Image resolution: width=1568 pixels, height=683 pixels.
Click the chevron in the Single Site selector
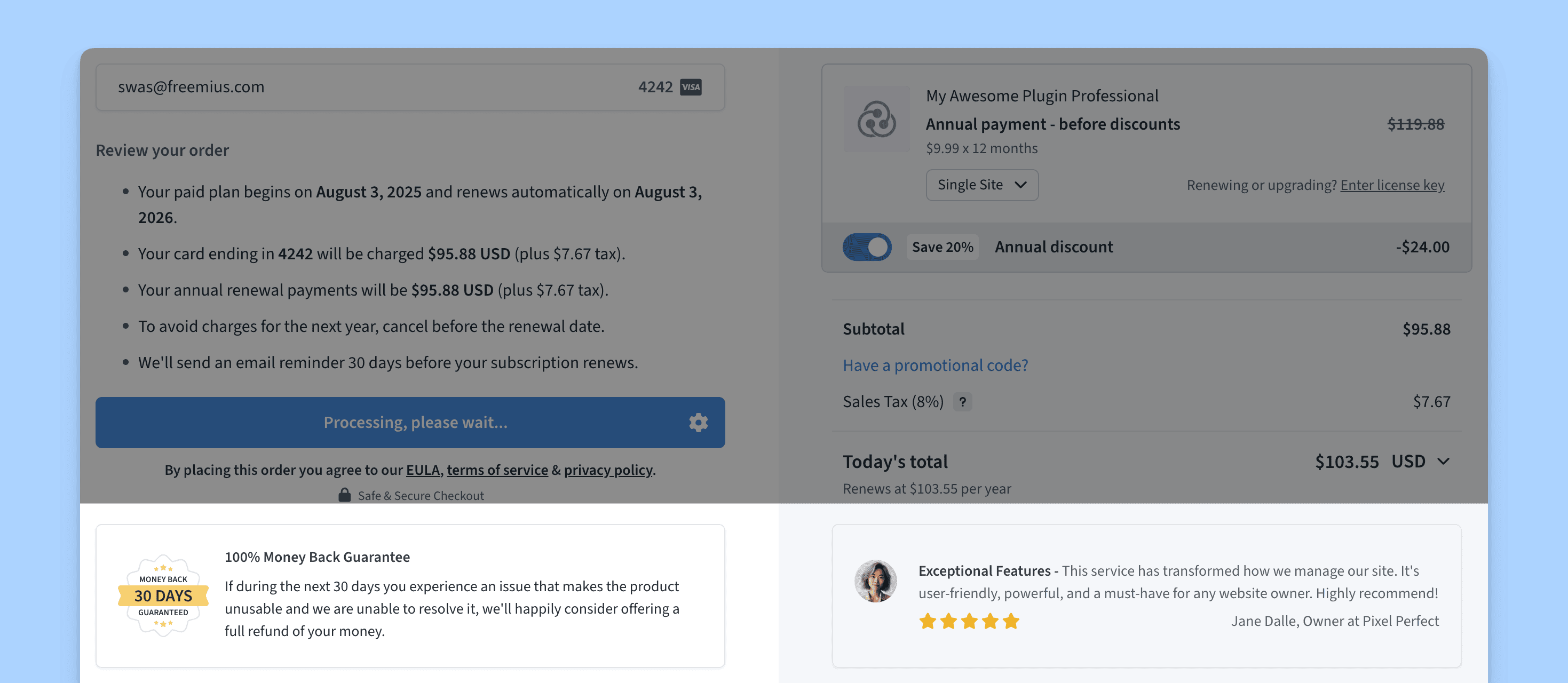pos(1021,185)
